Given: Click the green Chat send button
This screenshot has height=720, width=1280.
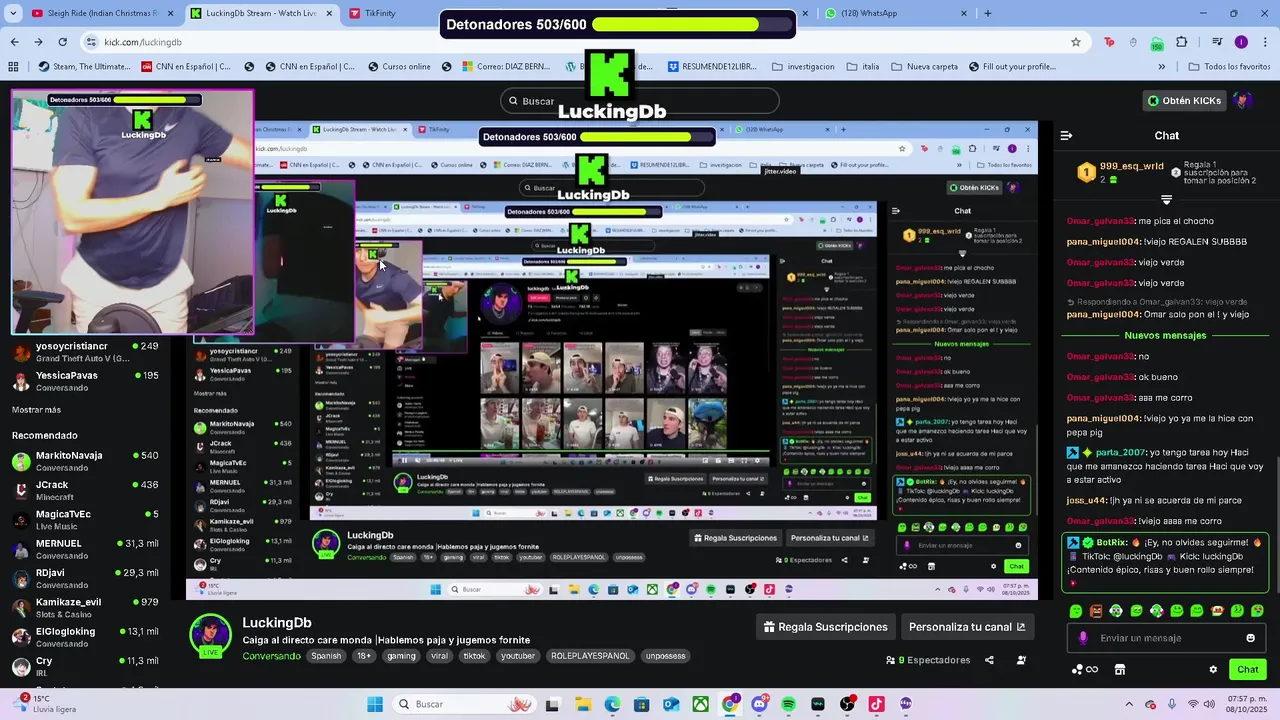Looking at the screenshot, I should pyautogui.click(x=1248, y=670).
